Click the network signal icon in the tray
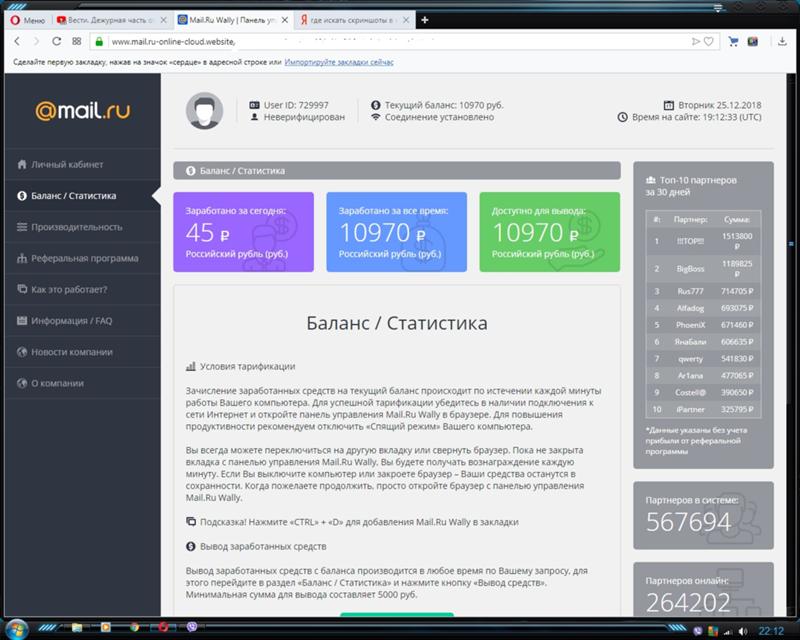Viewport: 800px width, 640px height. 727,632
